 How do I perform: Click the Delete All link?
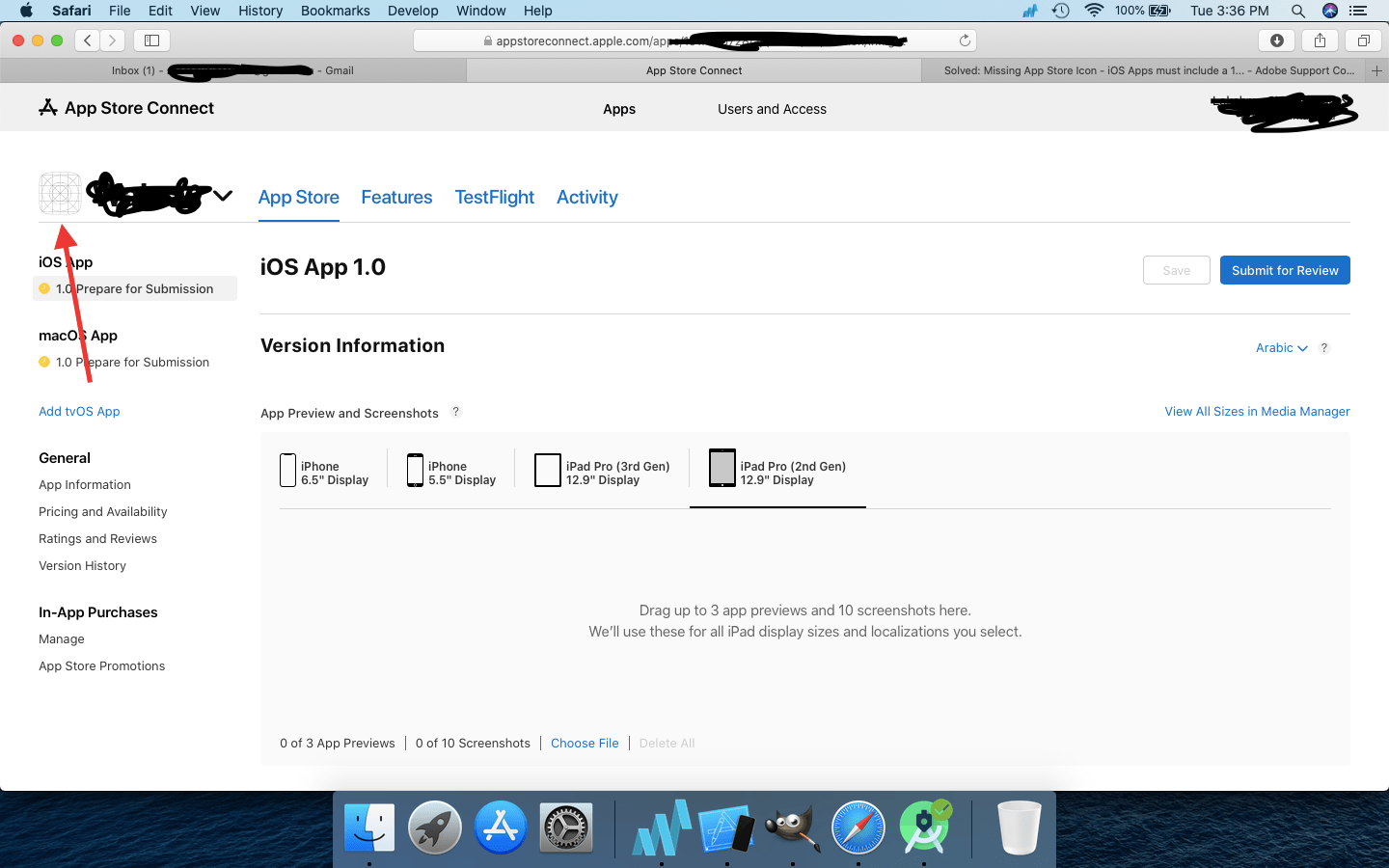click(667, 744)
